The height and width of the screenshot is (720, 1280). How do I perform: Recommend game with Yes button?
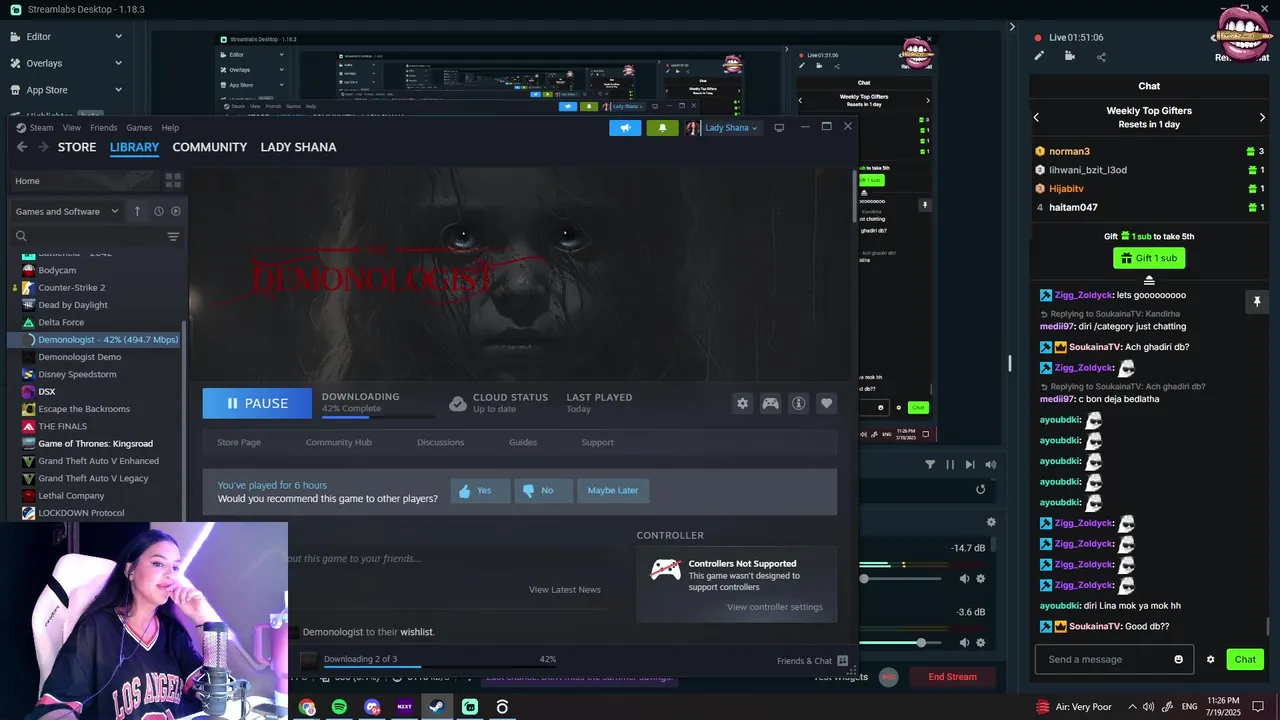pyautogui.click(x=480, y=491)
